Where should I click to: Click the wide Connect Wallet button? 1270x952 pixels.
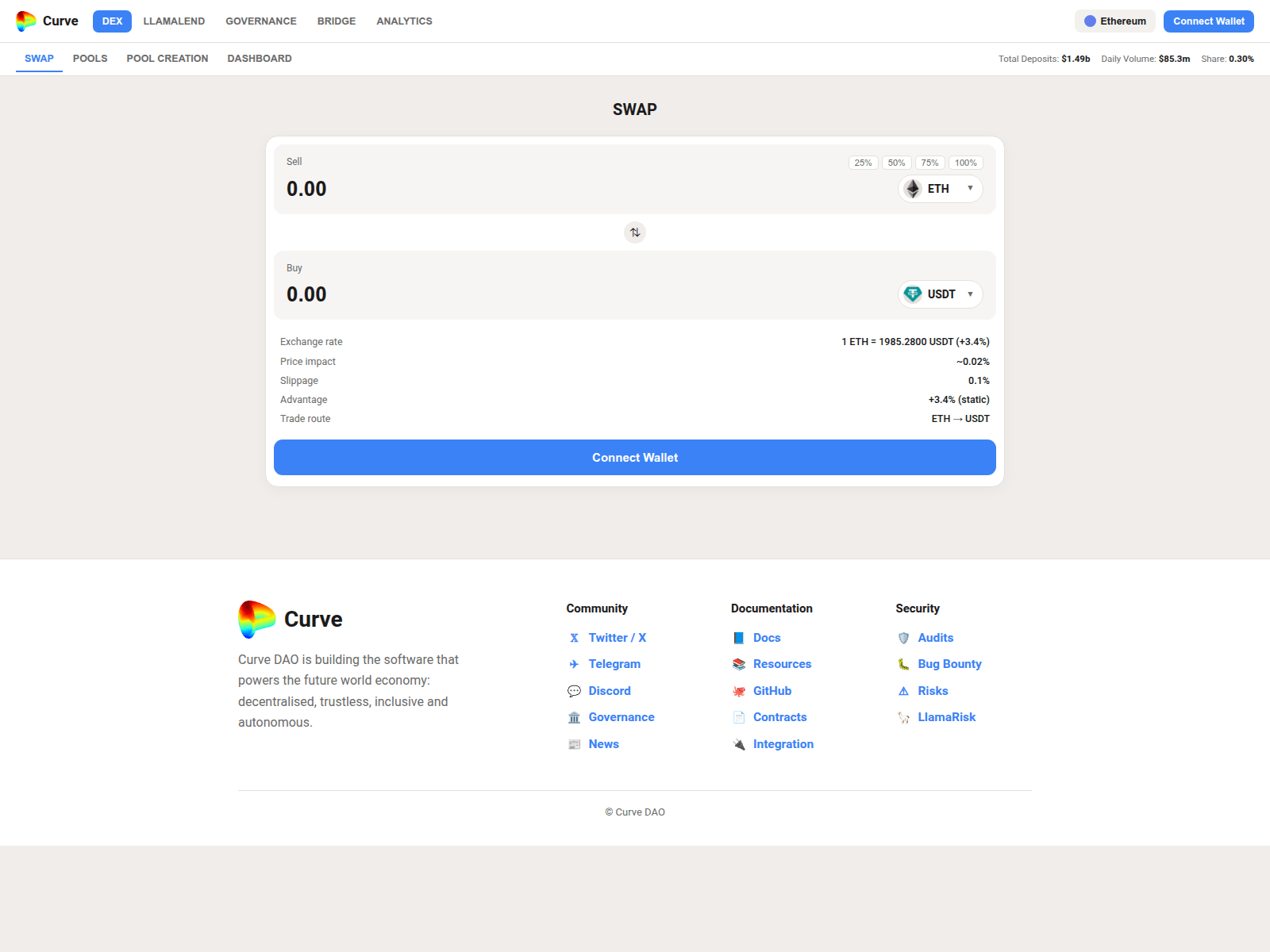pos(635,458)
